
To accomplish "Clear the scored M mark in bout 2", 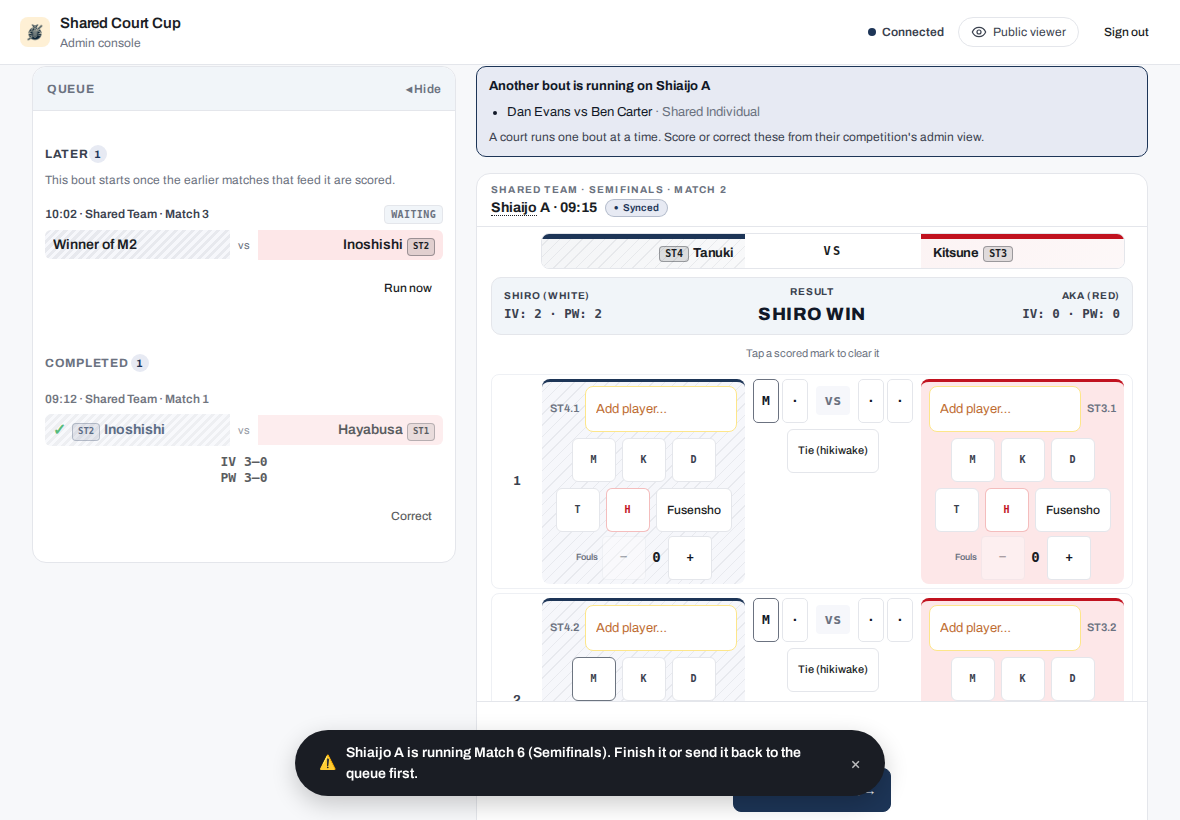I will coord(765,620).
